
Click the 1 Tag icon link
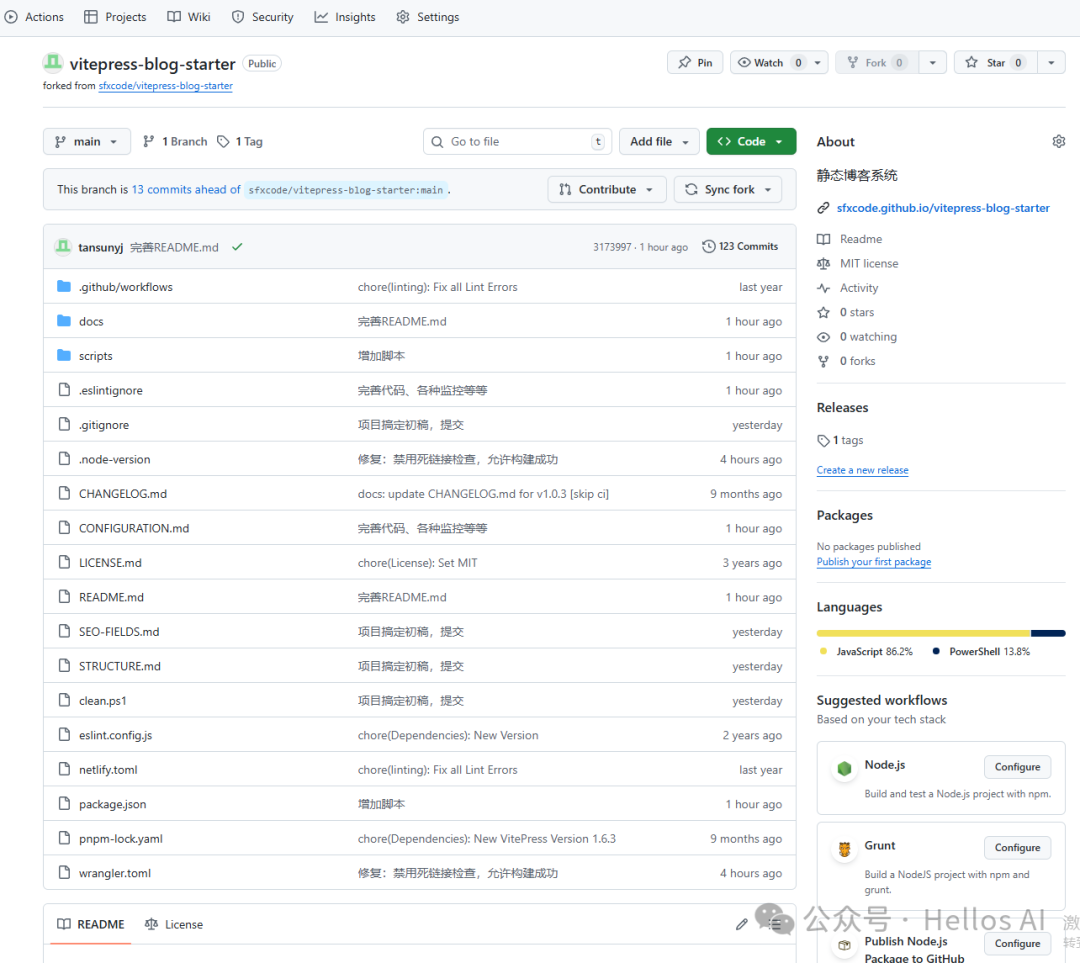coord(240,142)
